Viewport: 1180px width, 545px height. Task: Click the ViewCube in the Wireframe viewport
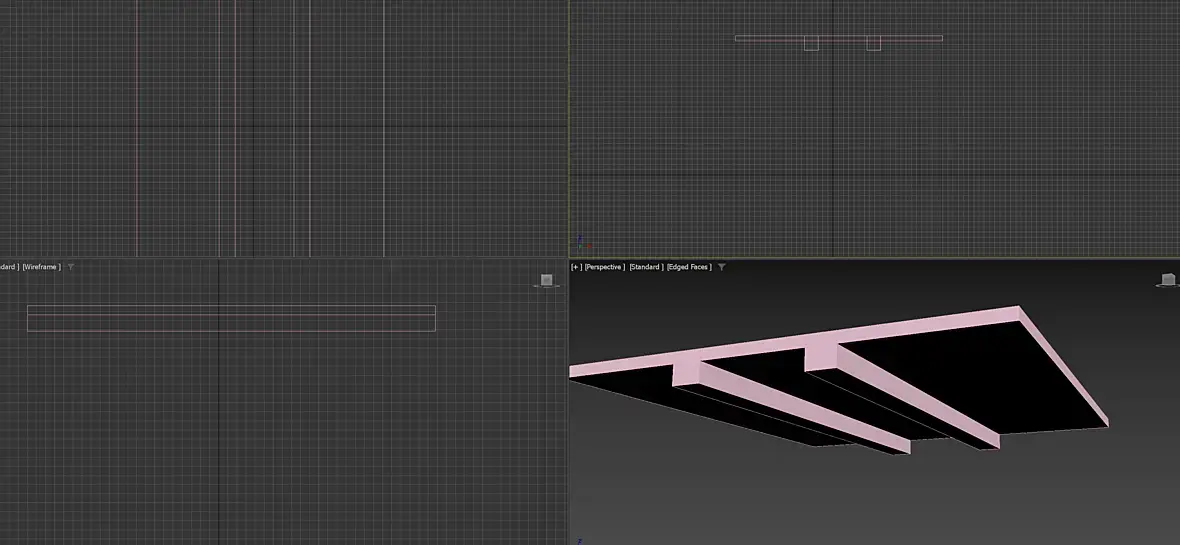coord(546,280)
